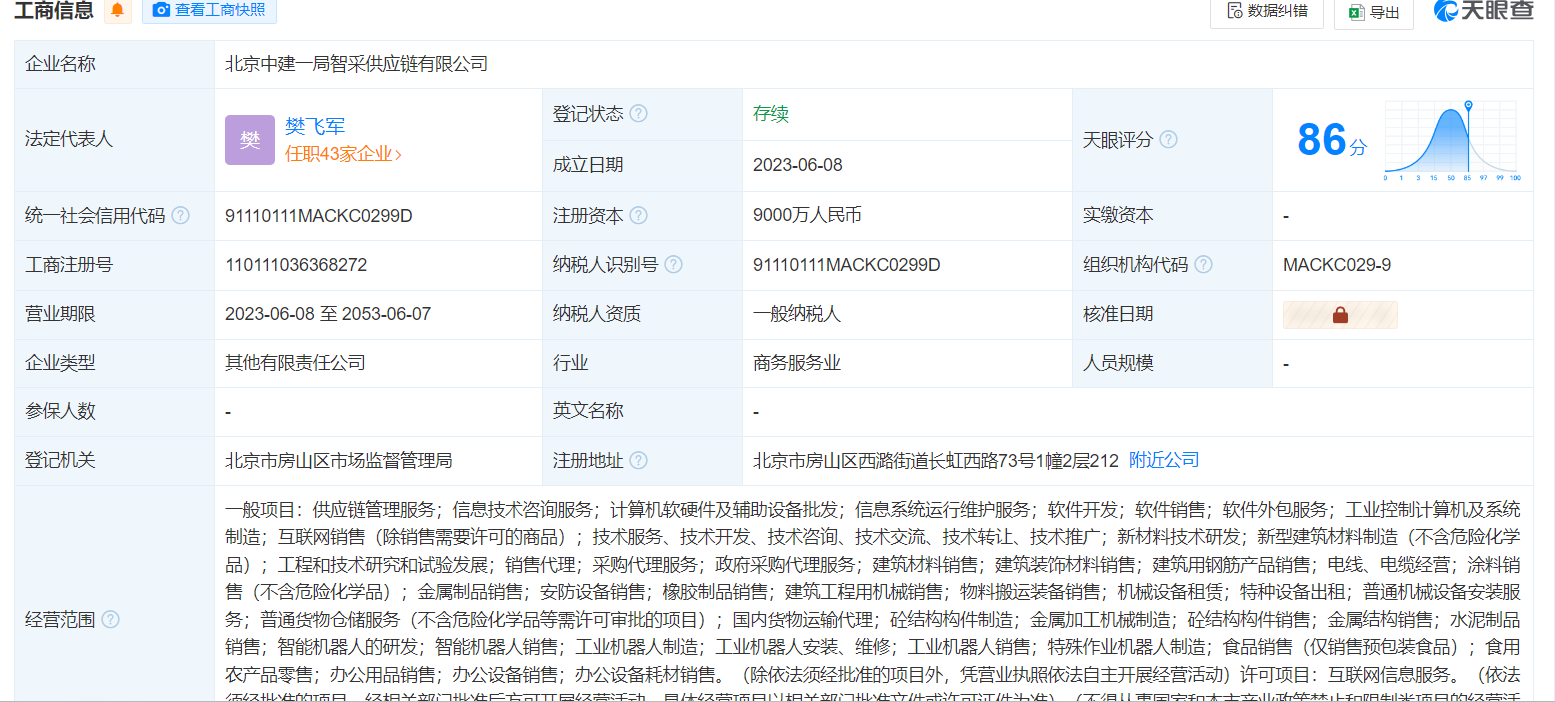The height and width of the screenshot is (702, 1555).
Task: Click the 工商注册号 label cell
Action: pyautogui.click(x=114, y=265)
